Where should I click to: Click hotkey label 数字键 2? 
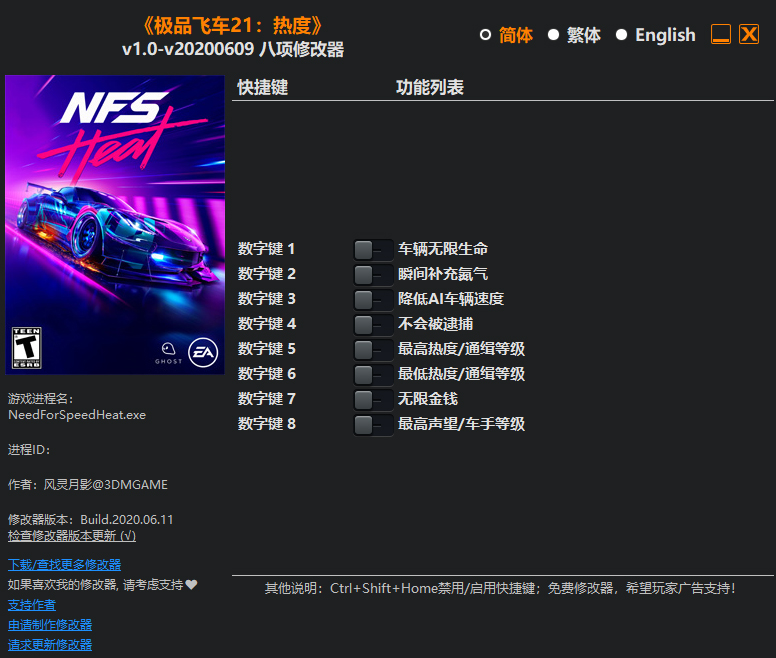coord(266,274)
